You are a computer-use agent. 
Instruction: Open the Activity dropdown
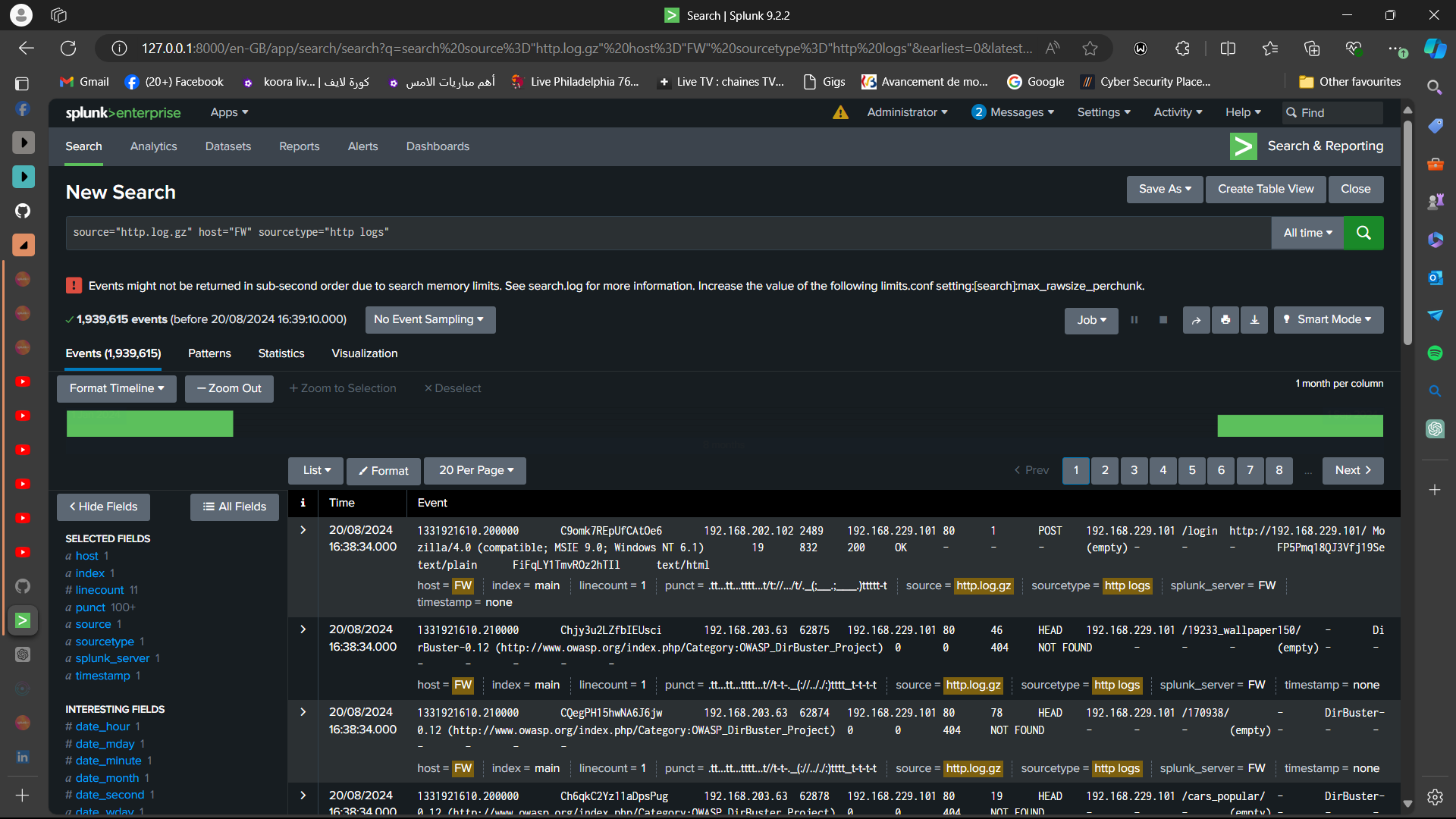click(1178, 112)
